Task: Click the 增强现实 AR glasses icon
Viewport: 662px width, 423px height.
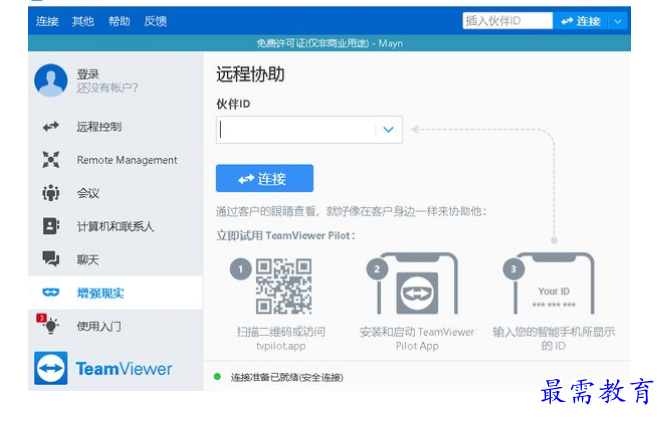Action: tap(51, 292)
